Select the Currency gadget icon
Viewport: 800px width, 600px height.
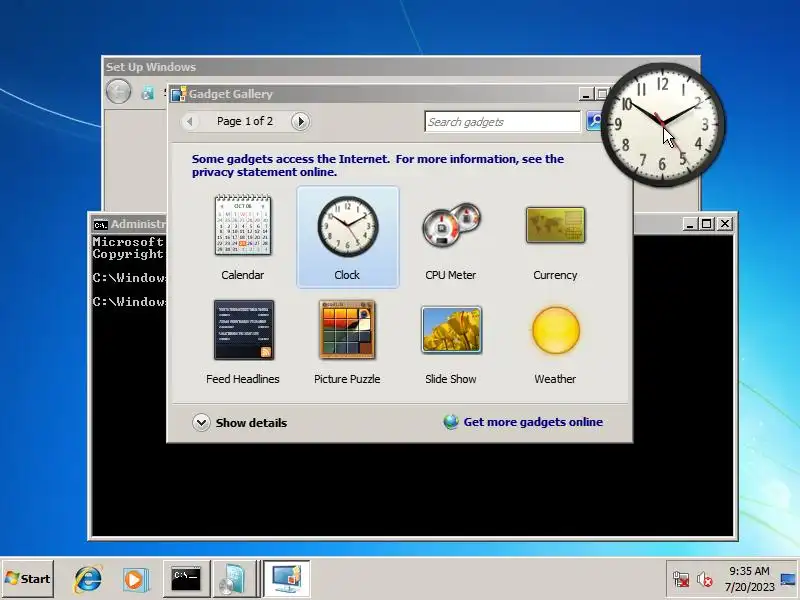[555, 225]
